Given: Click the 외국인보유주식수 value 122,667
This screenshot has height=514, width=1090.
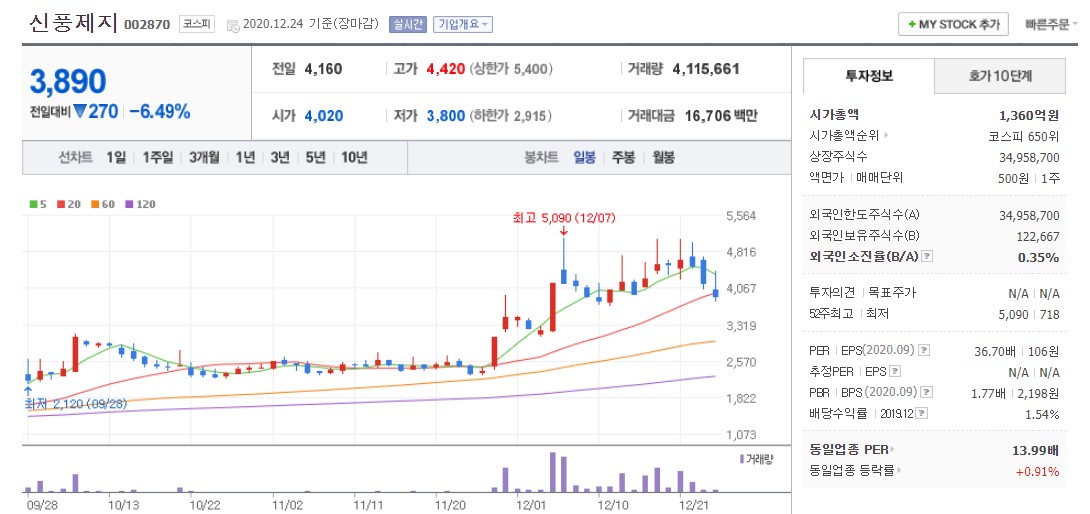Looking at the screenshot, I should (x=1038, y=236).
